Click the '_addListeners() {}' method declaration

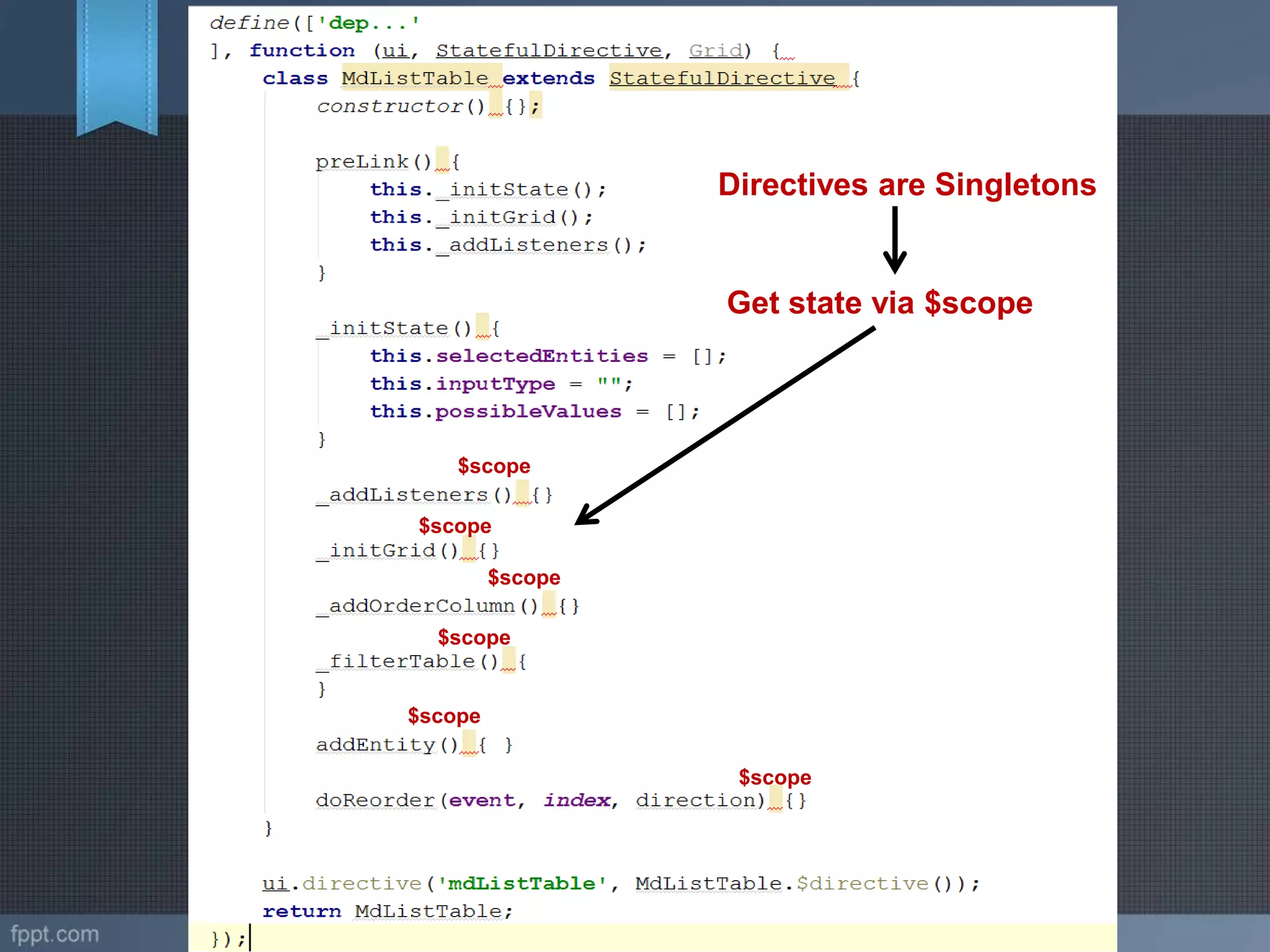point(434,495)
